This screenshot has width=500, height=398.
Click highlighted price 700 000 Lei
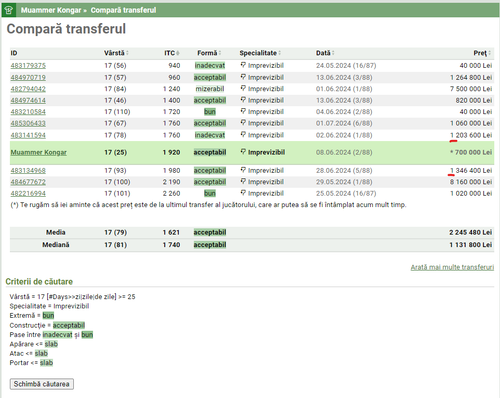pyautogui.click(x=471, y=152)
